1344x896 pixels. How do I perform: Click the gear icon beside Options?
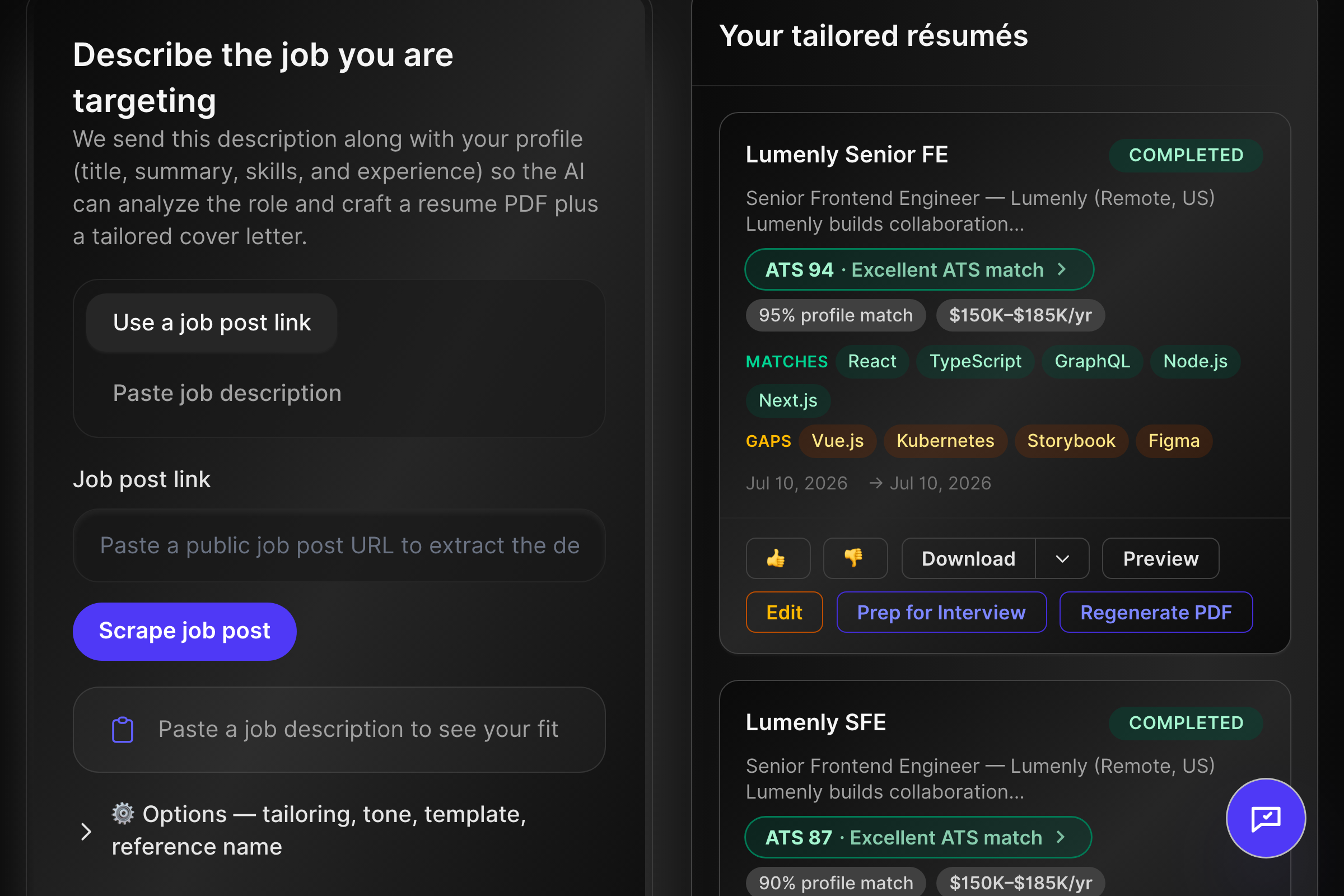(123, 813)
